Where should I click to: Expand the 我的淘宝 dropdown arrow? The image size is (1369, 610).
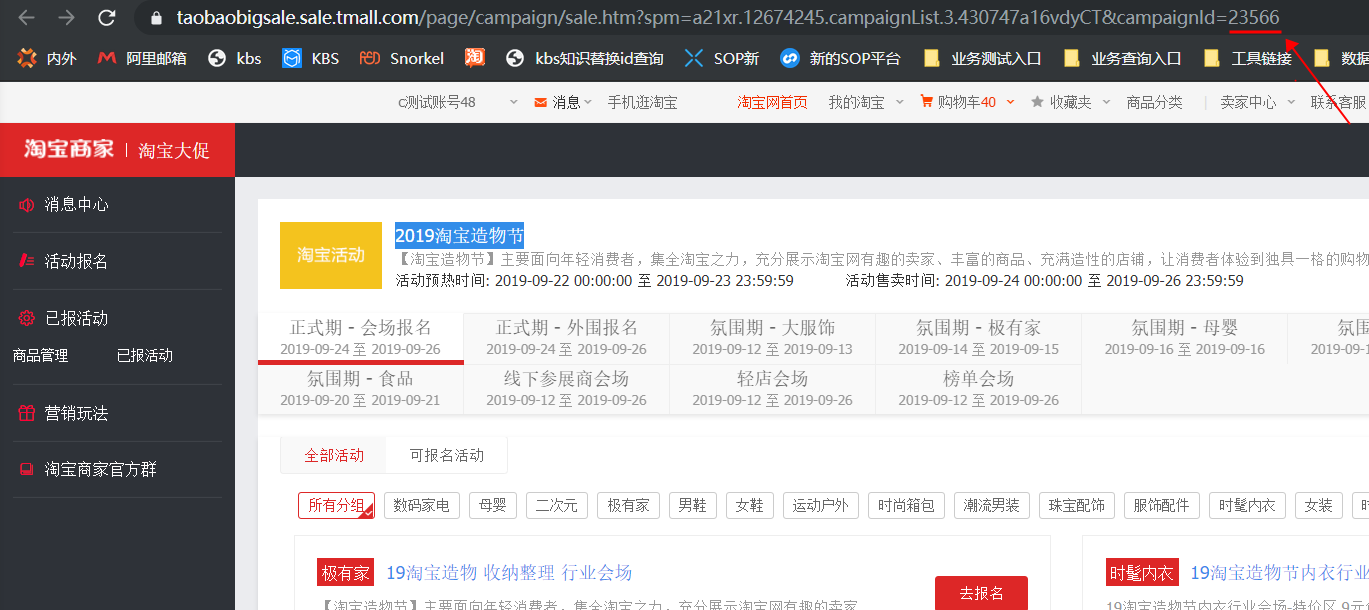click(x=899, y=102)
